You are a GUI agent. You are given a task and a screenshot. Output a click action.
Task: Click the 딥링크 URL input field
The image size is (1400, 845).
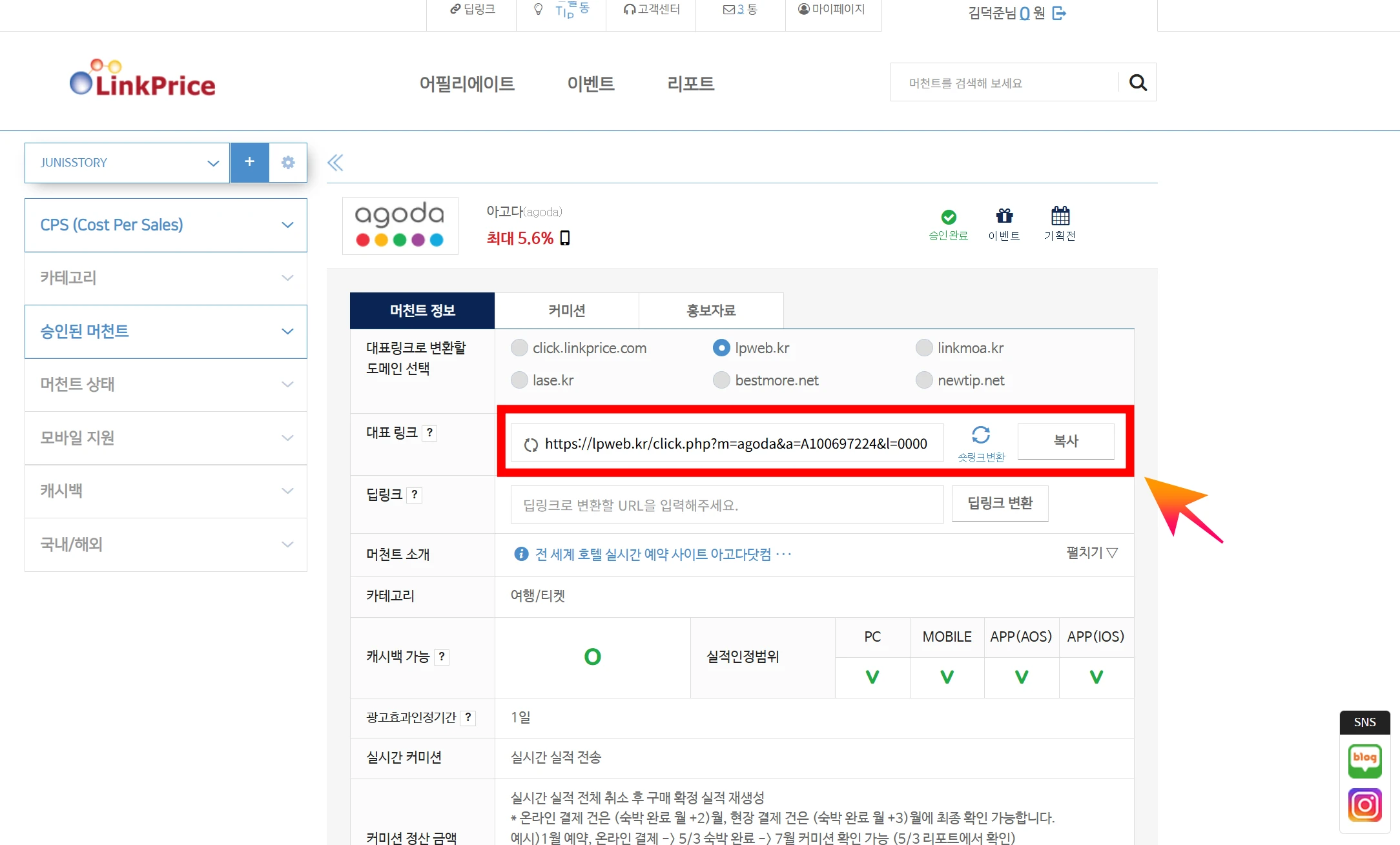tap(726, 505)
